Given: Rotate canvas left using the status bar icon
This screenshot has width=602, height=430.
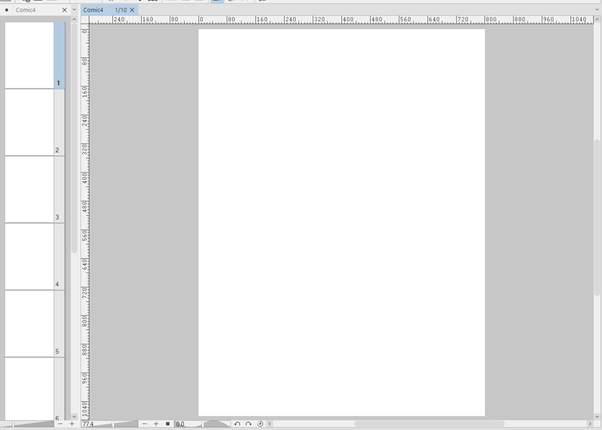Looking at the screenshot, I should click(237, 424).
